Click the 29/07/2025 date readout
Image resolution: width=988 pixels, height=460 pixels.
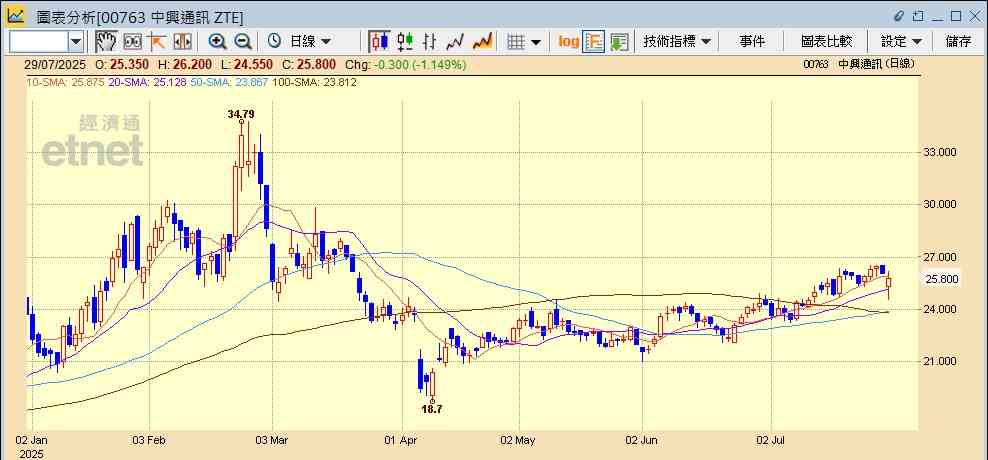54,64
